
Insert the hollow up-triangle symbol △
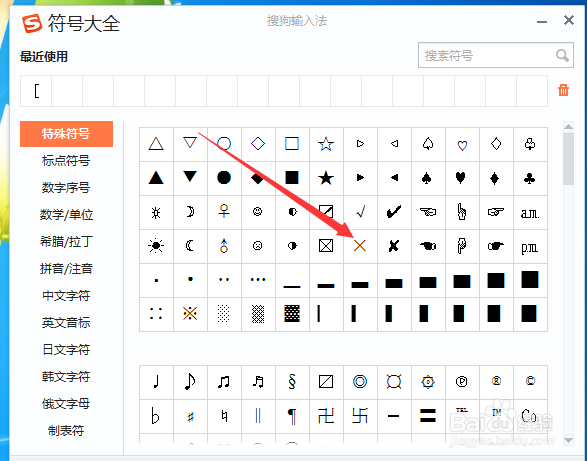point(156,144)
